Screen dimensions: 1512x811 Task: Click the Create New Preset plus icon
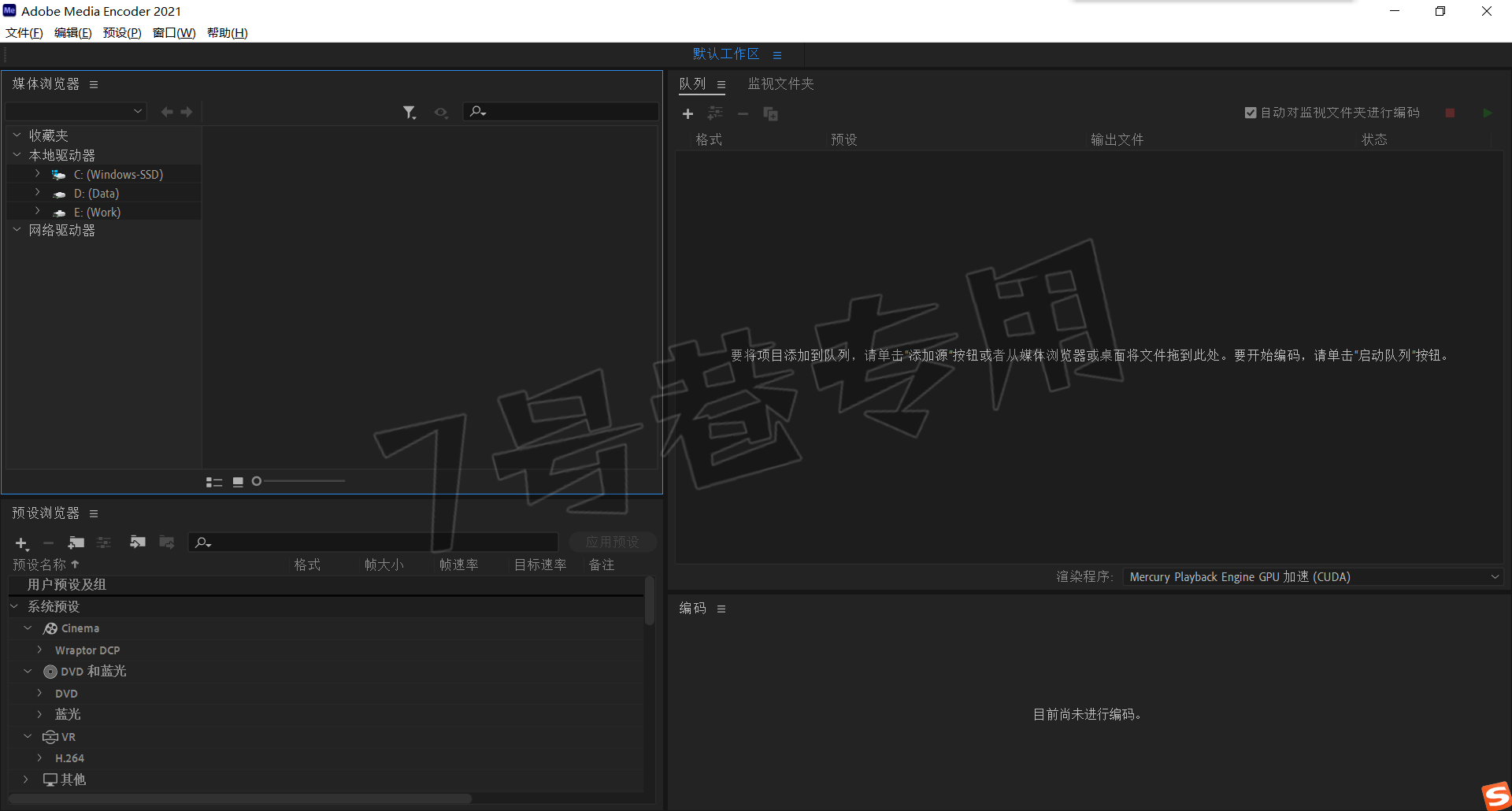[22, 543]
